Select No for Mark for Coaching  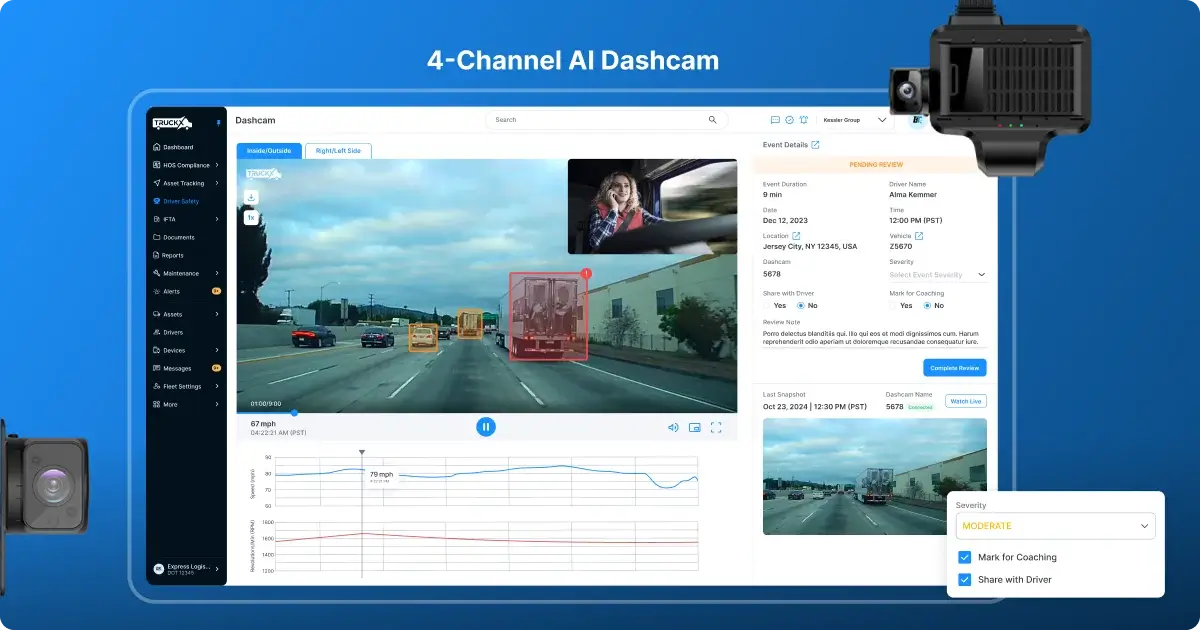(927, 305)
